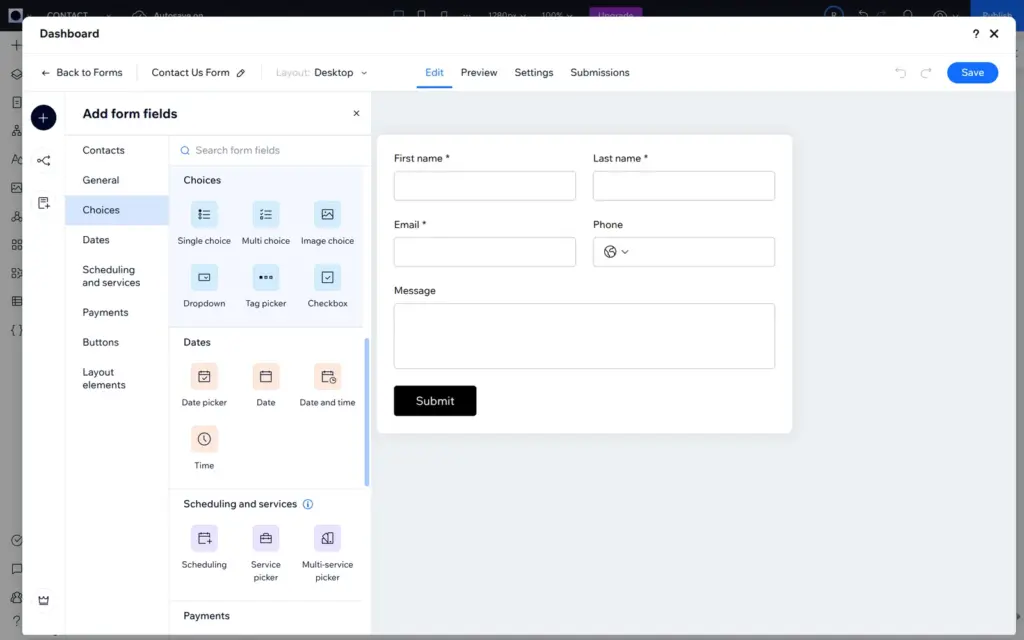Click the pencil to rename Contact Us Form

coord(241,73)
